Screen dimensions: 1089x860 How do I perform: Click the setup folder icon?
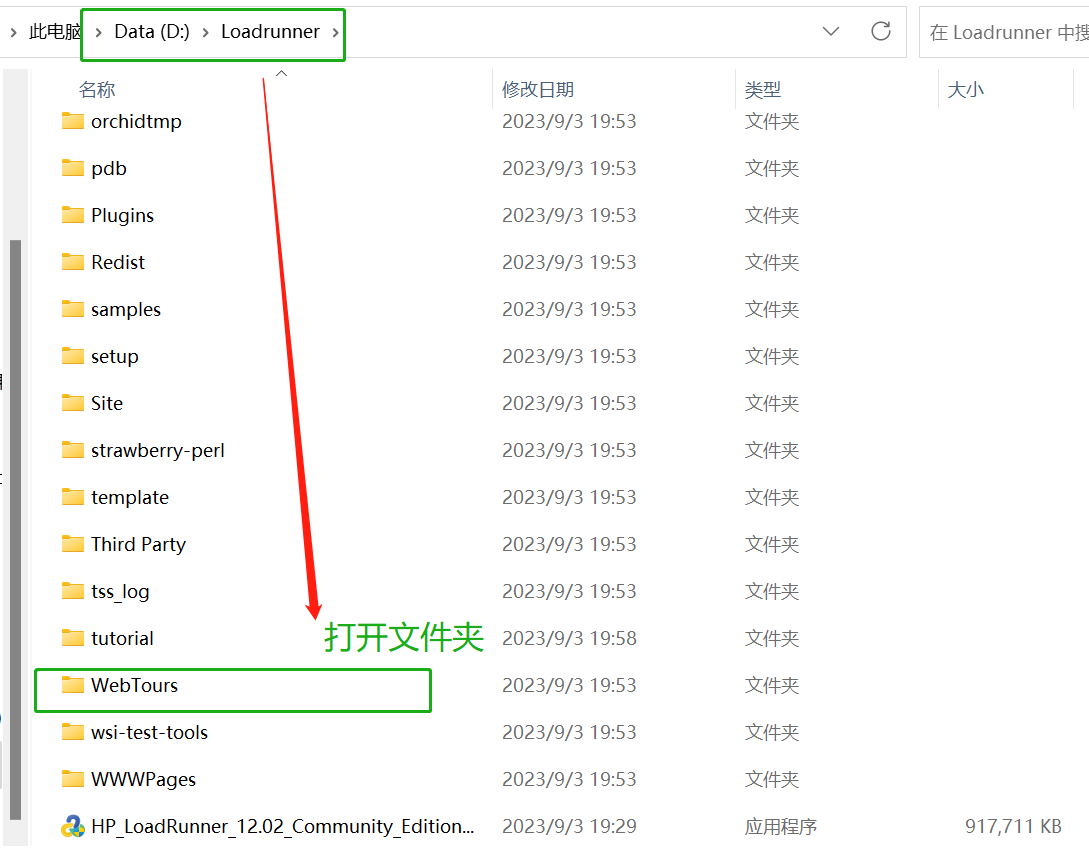tap(72, 356)
